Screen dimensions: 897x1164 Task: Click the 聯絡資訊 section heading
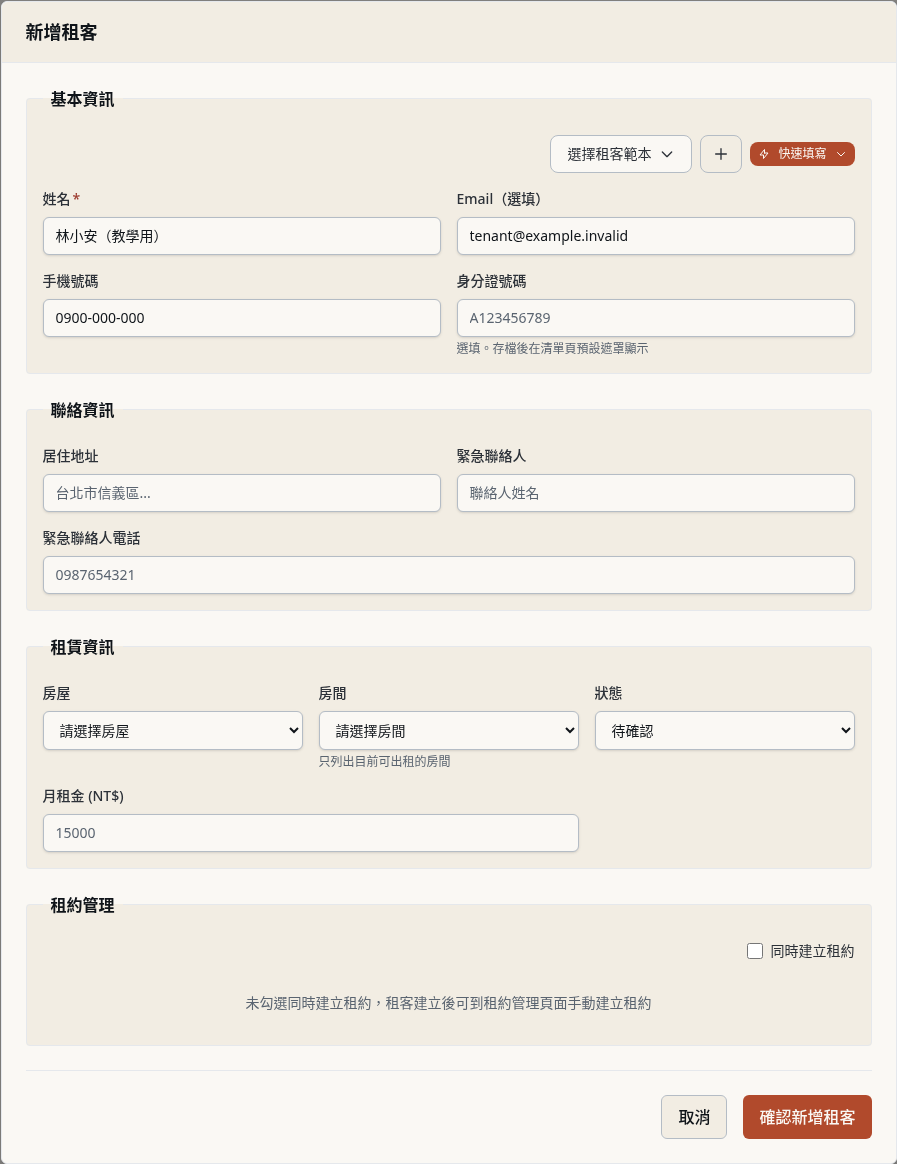coord(82,410)
